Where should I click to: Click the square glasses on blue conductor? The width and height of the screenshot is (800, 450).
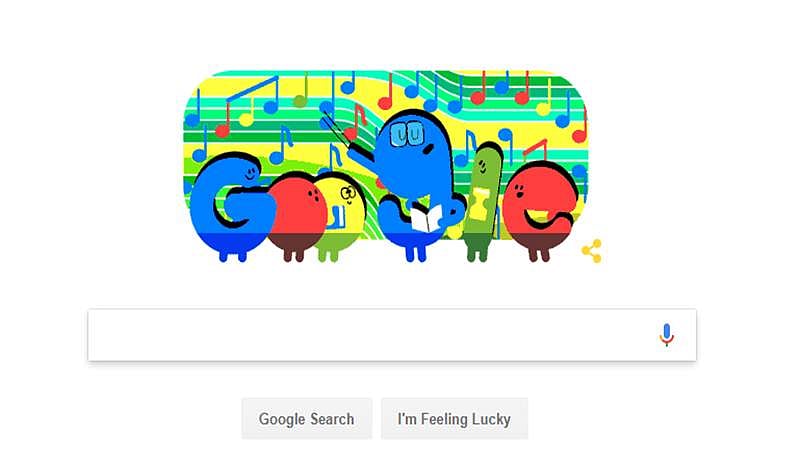[x=407, y=134]
